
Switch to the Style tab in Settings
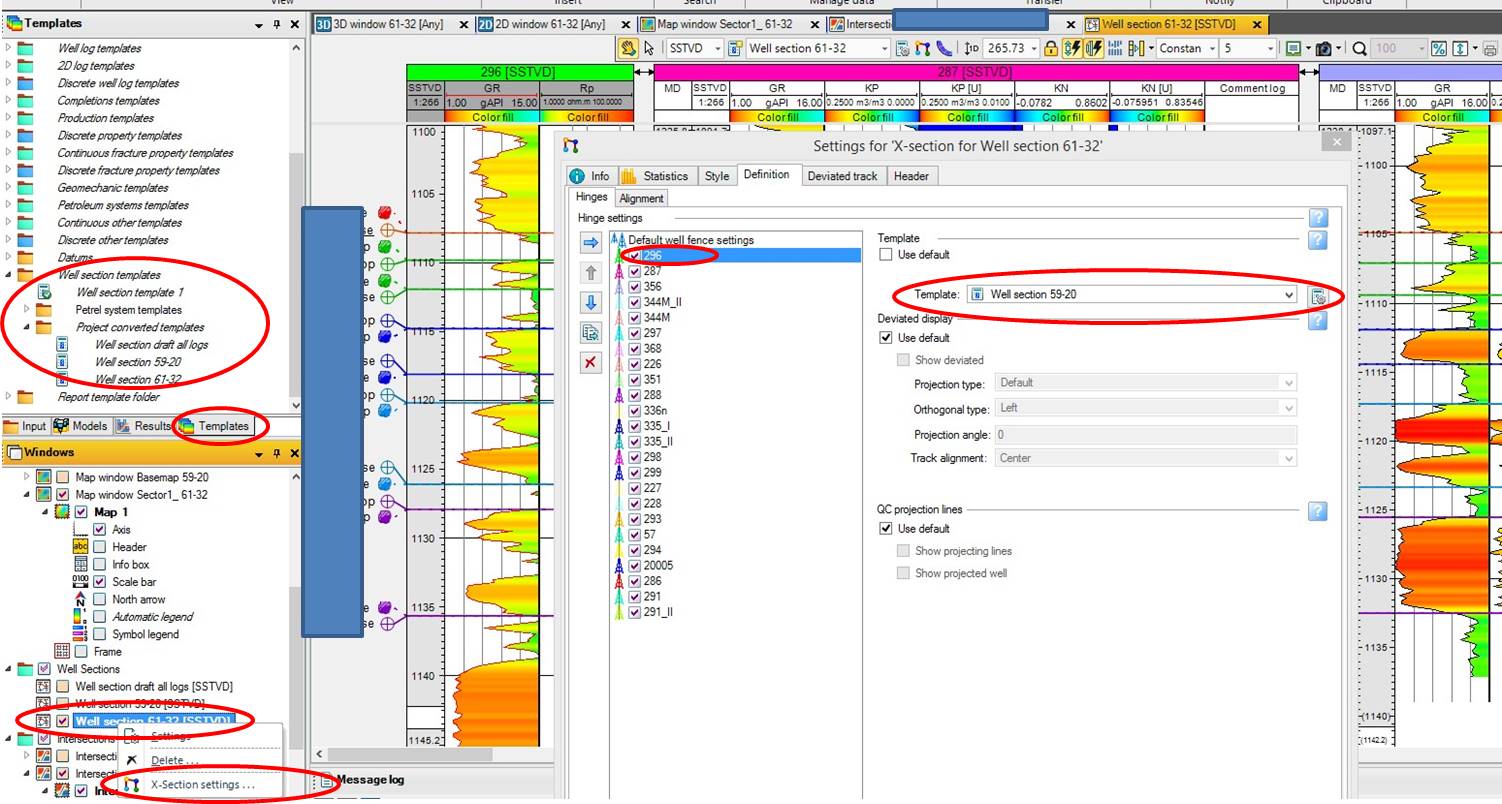click(716, 176)
